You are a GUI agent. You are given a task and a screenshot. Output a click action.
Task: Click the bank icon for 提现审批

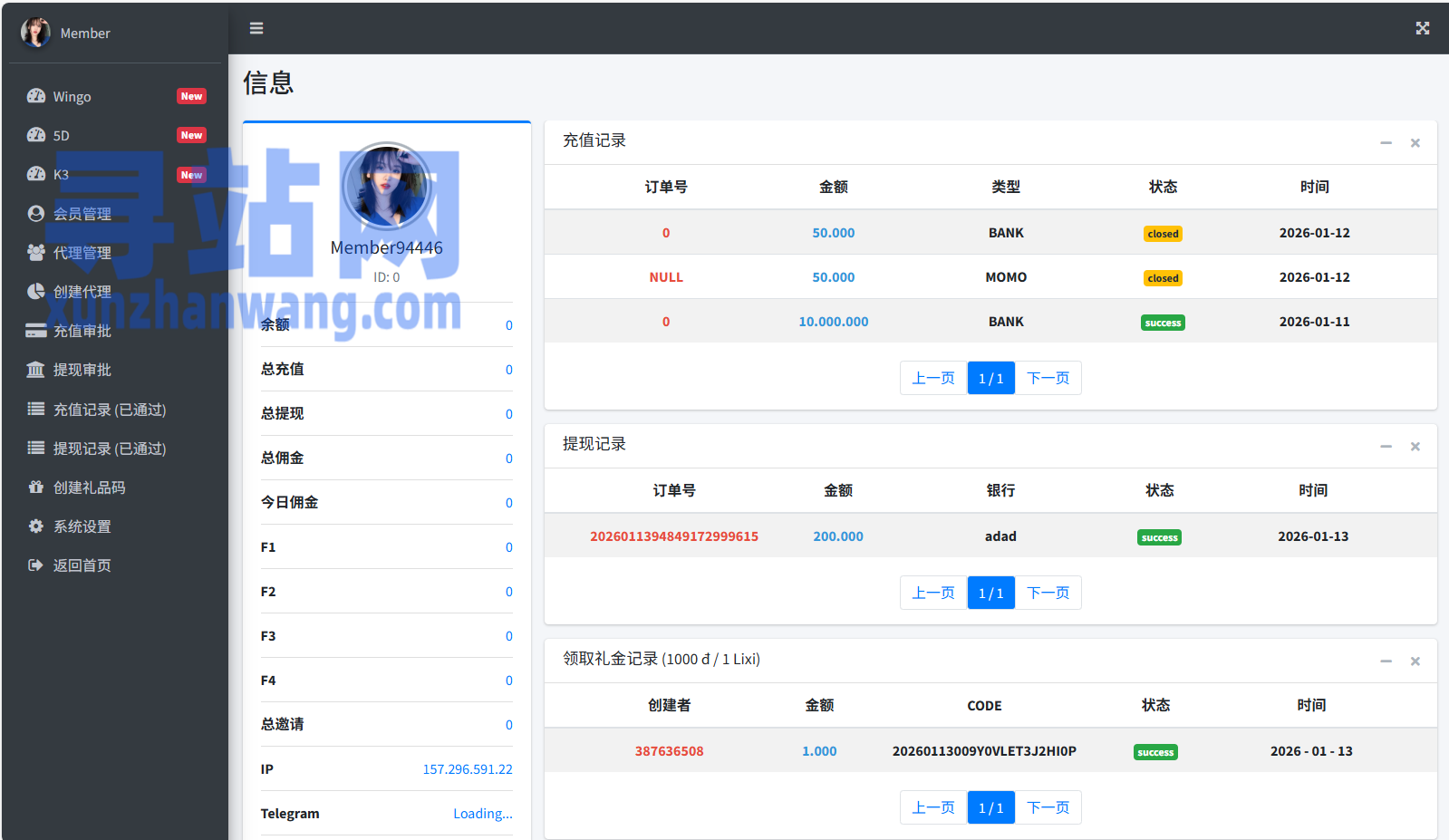pos(36,370)
